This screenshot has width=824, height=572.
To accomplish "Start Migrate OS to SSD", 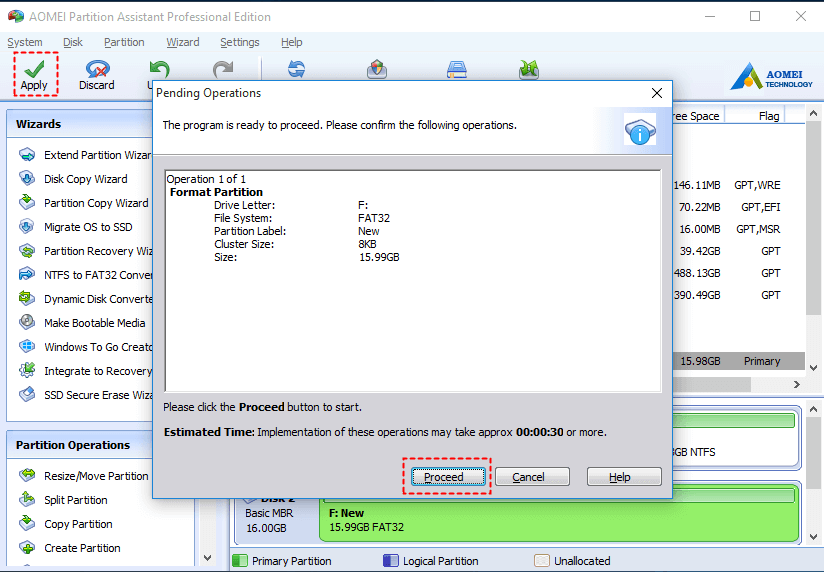I will coord(76,227).
